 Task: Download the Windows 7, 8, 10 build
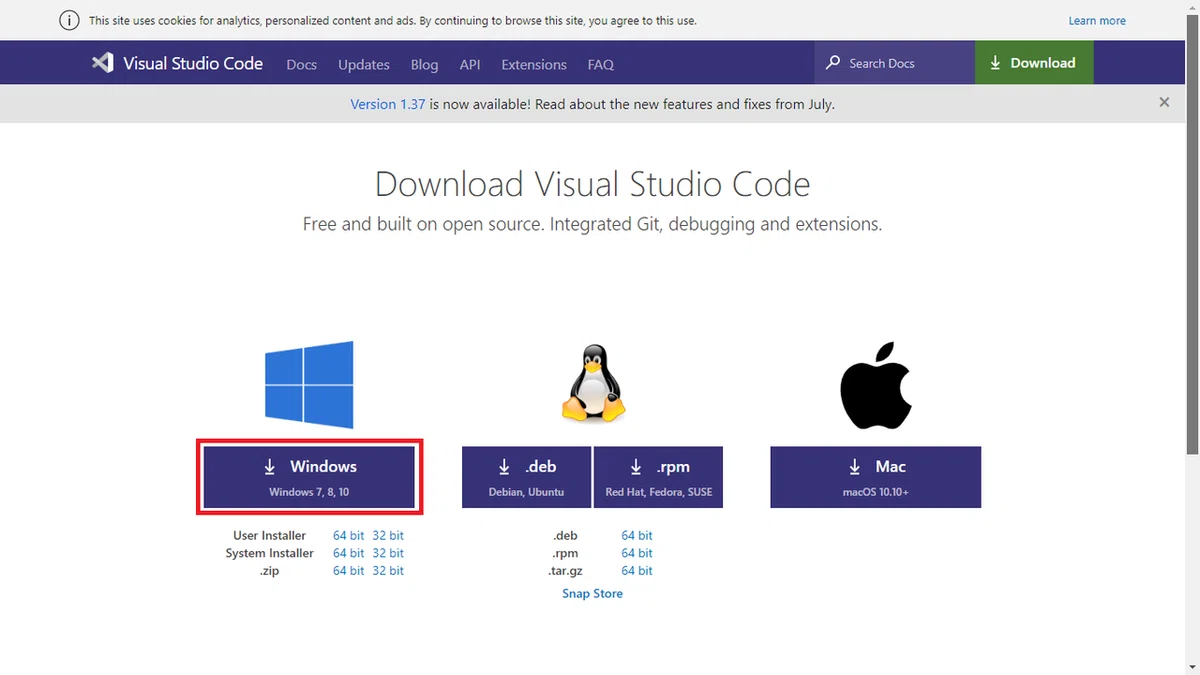tap(309, 477)
